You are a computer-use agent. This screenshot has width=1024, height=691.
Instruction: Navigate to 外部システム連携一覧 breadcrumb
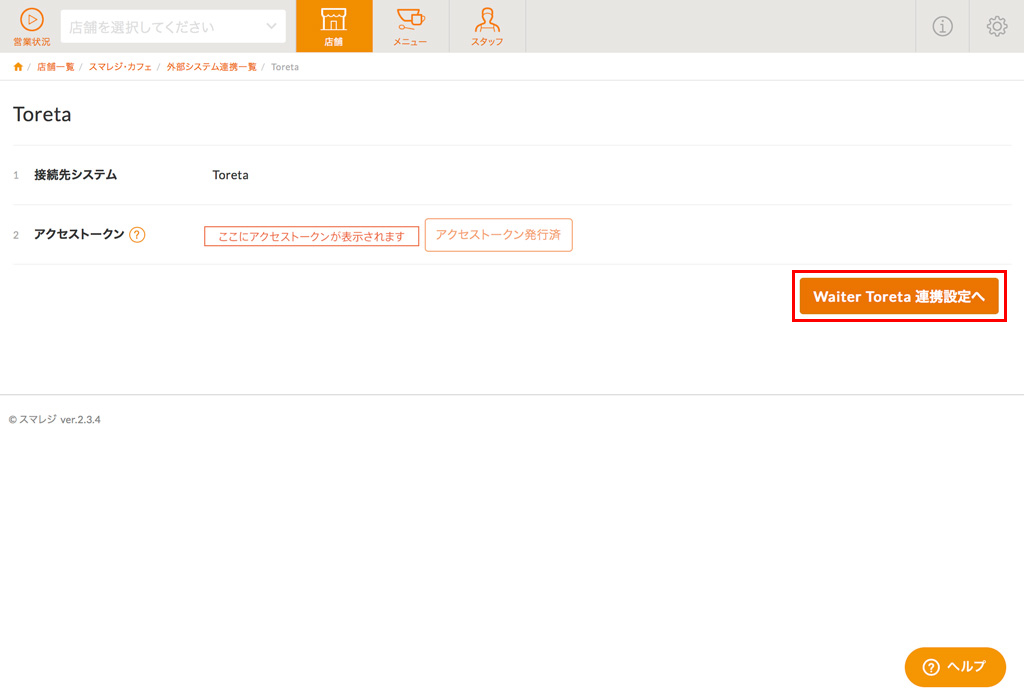click(212, 67)
